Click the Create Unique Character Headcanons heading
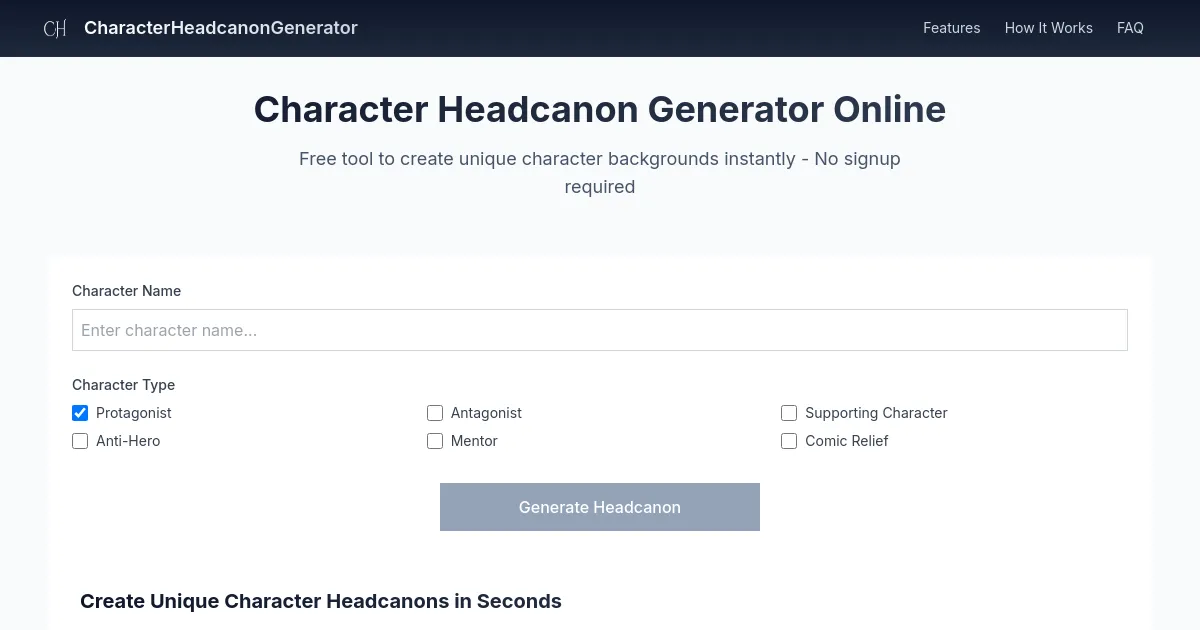This screenshot has width=1200, height=630. click(321, 601)
